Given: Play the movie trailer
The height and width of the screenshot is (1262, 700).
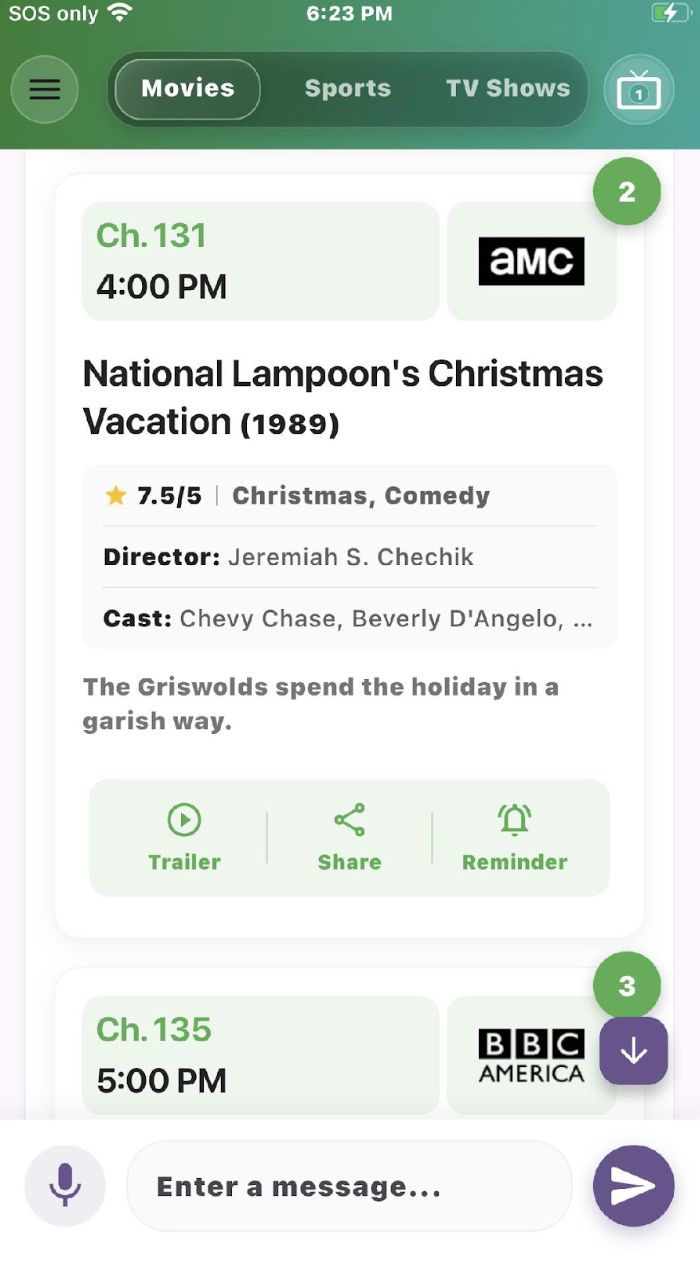Looking at the screenshot, I should pos(184,837).
